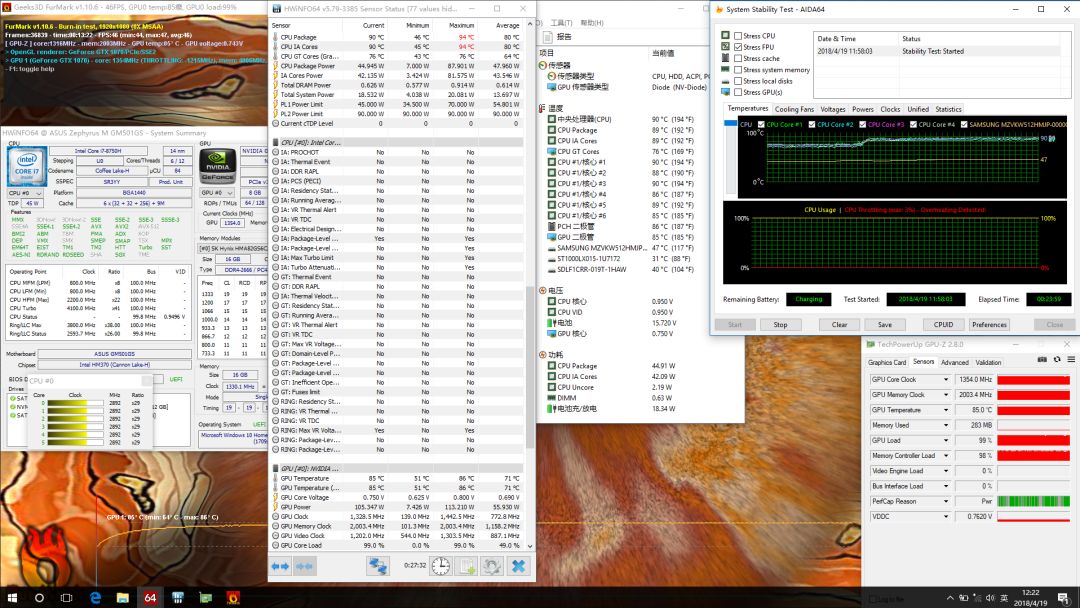This screenshot has height=608, width=1080.
Task: Click the HWiNFO log file icon
Action: point(466,566)
